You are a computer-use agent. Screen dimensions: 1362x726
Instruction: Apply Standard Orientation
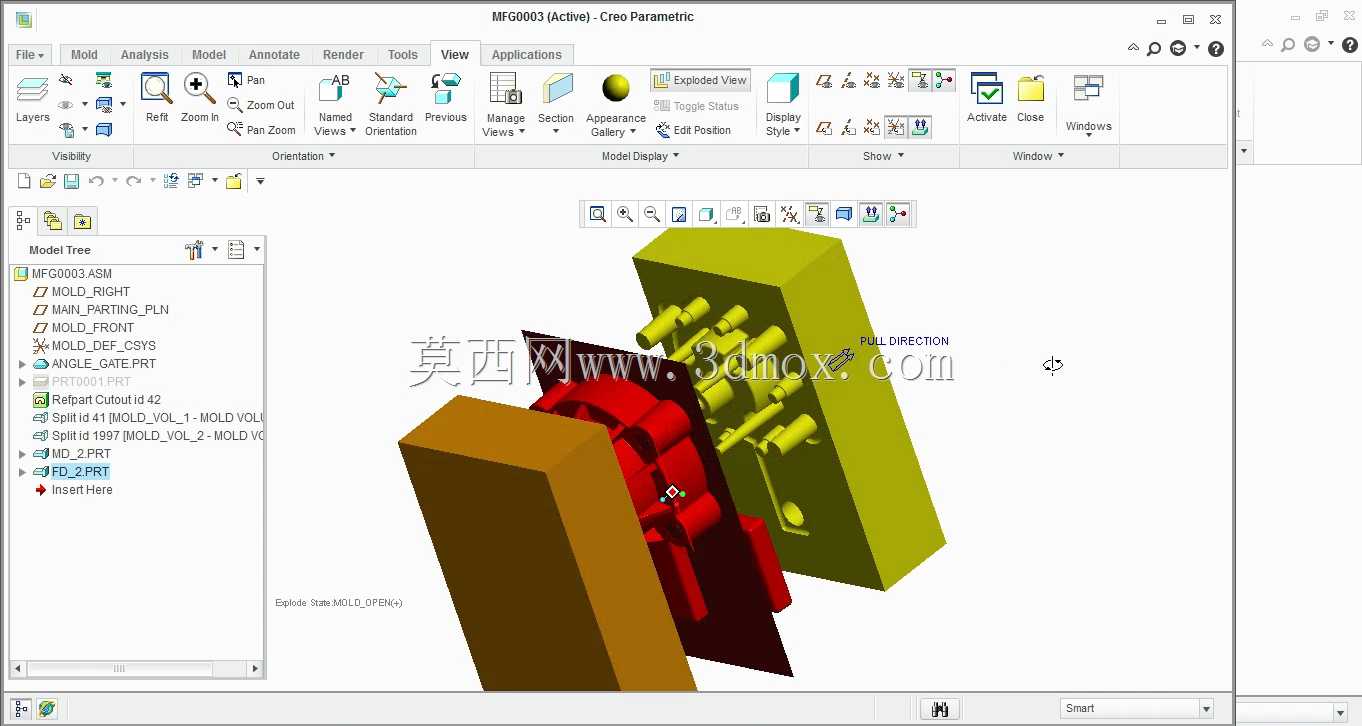[390, 105]
